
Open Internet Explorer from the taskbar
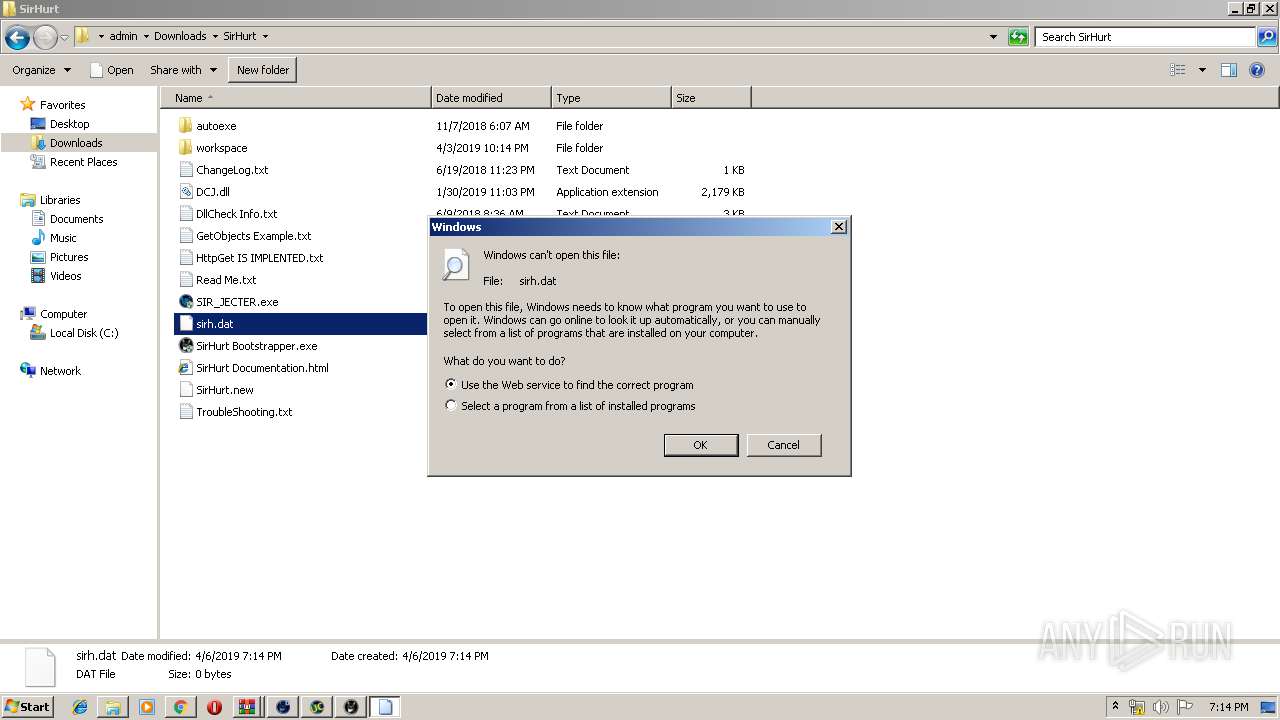(80, 707)
